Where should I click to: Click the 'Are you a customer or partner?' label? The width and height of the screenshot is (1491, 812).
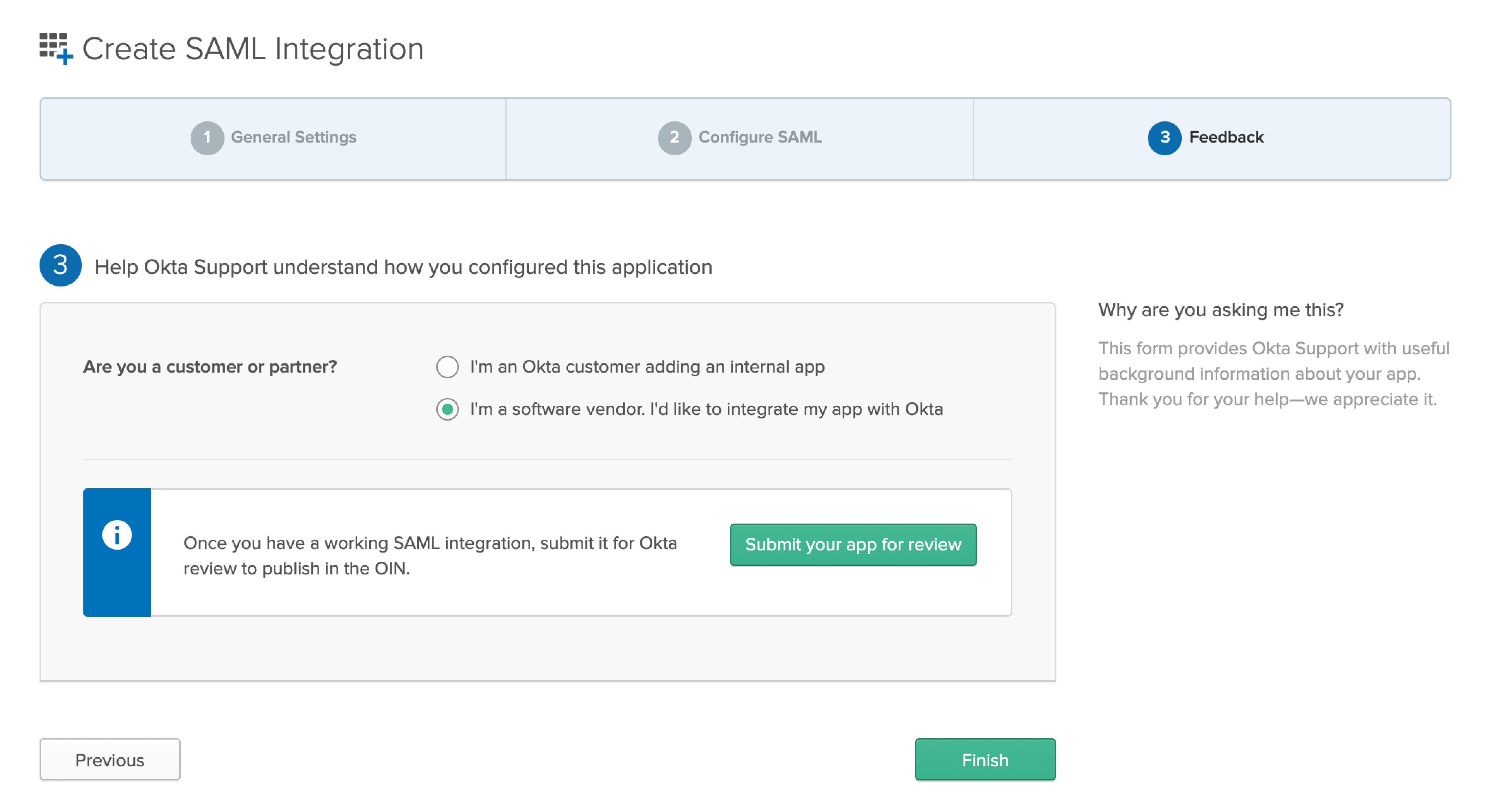[210, 367]
